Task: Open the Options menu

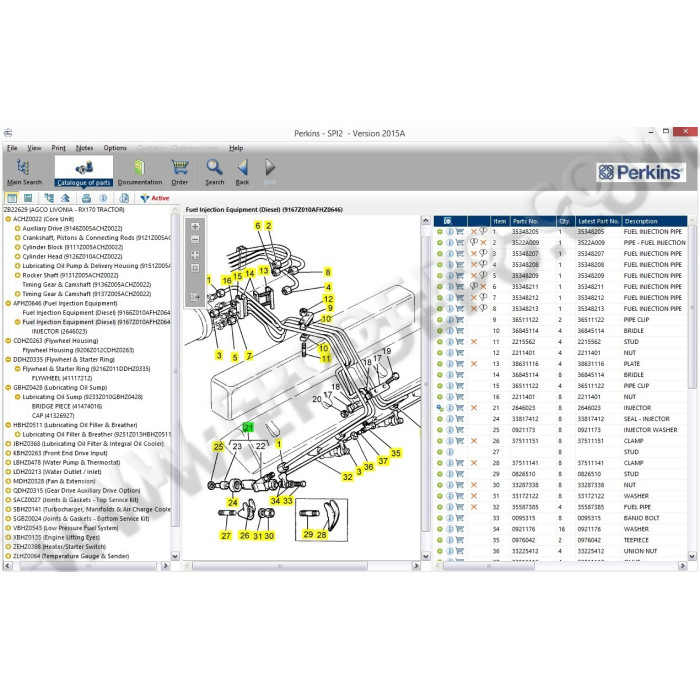Action: [x=115, y=148]
